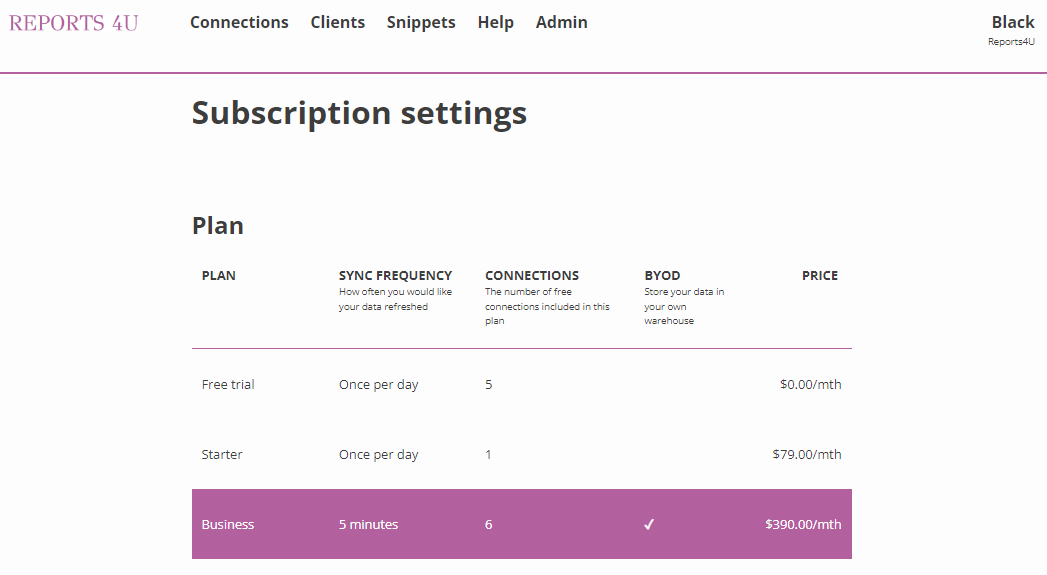The height and width of the screenshot is (575, 1047).
Task: Select the Free trial plan row
Action: [228, 384]
